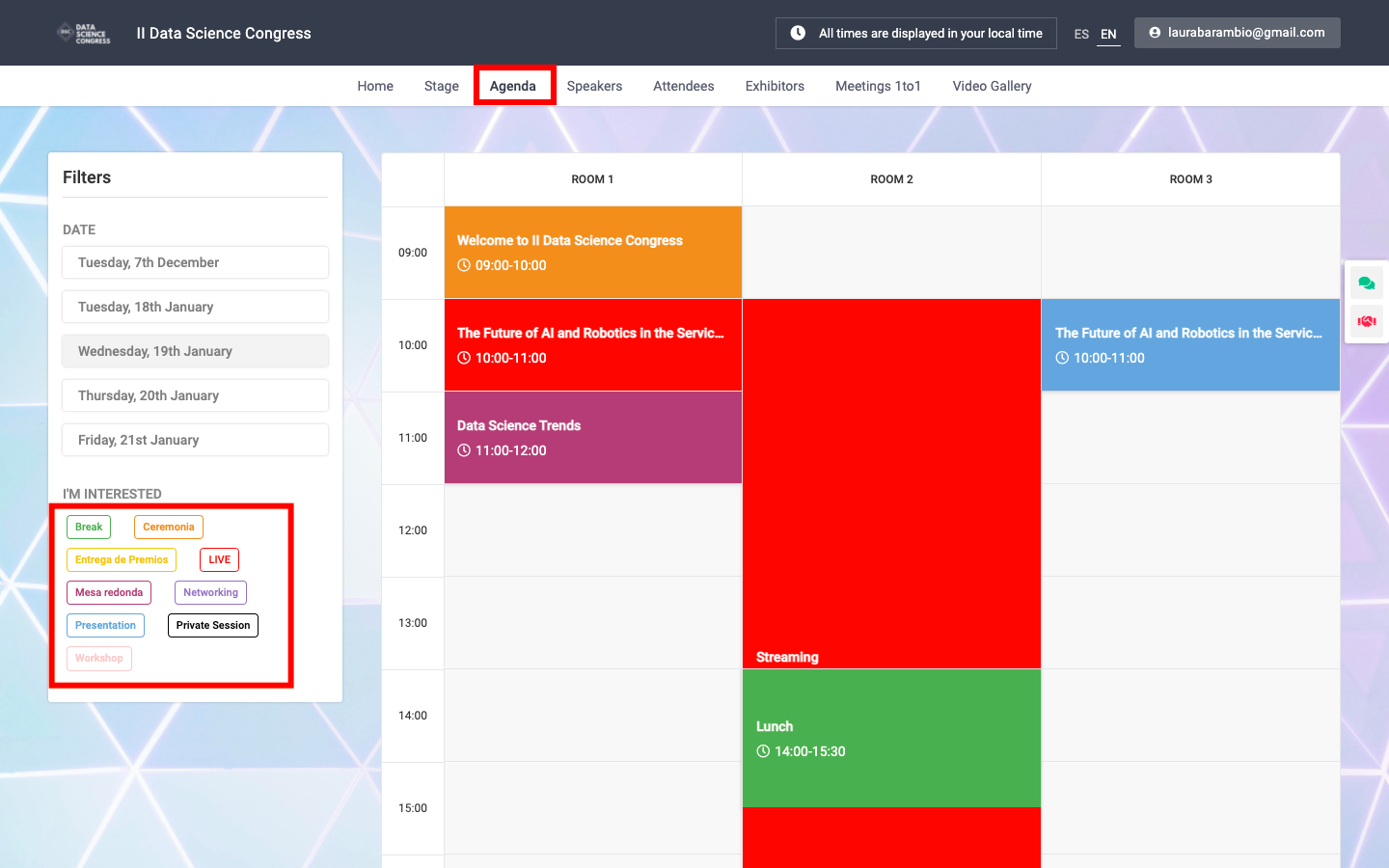Click clock icon in Welcome session card
Screen dimensions: 1389x868
click(x=464, y=265)
